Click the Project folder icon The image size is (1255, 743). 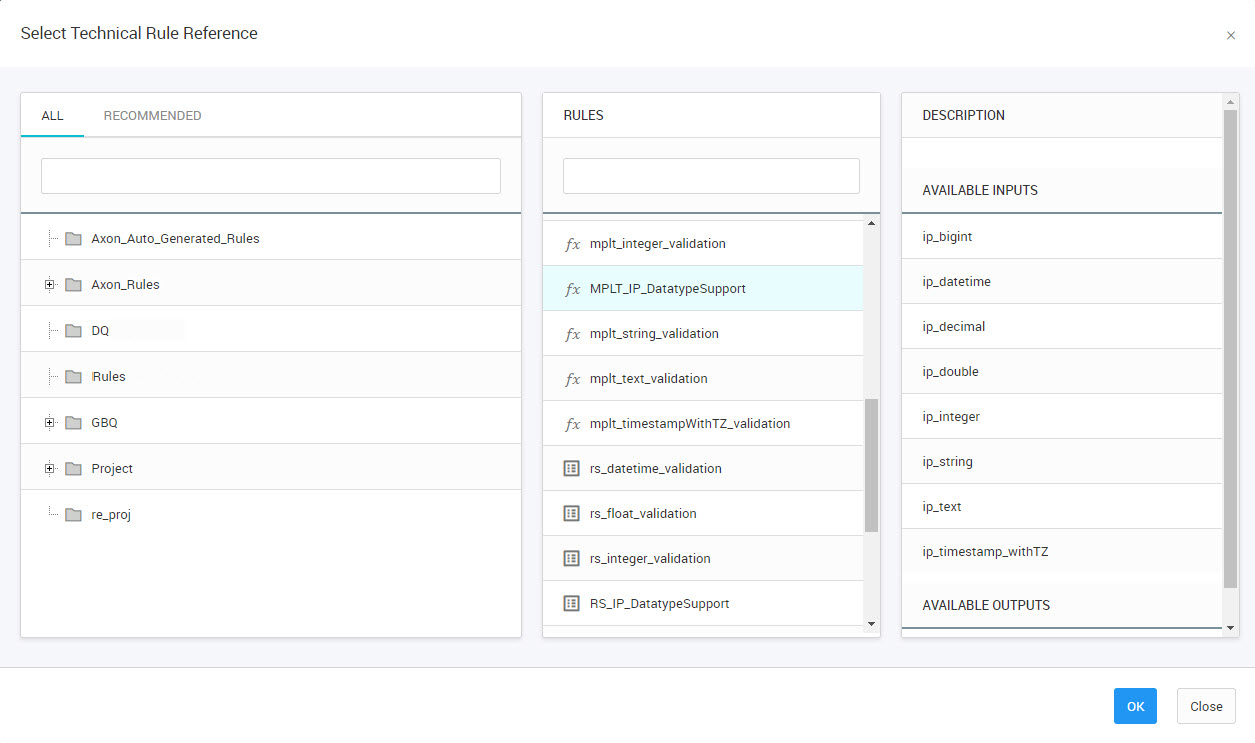click(73, 469)
